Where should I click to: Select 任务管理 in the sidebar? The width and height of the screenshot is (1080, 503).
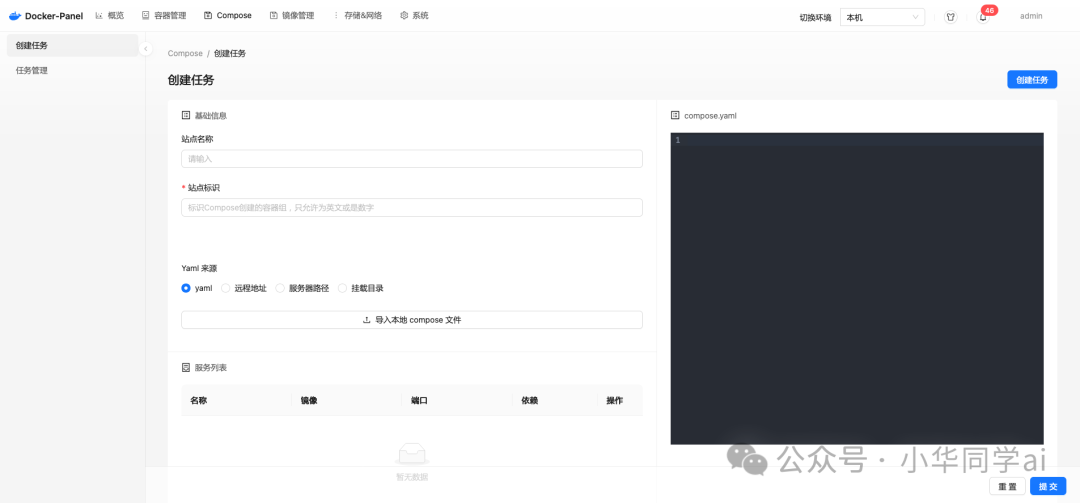(x=72, y=70)
